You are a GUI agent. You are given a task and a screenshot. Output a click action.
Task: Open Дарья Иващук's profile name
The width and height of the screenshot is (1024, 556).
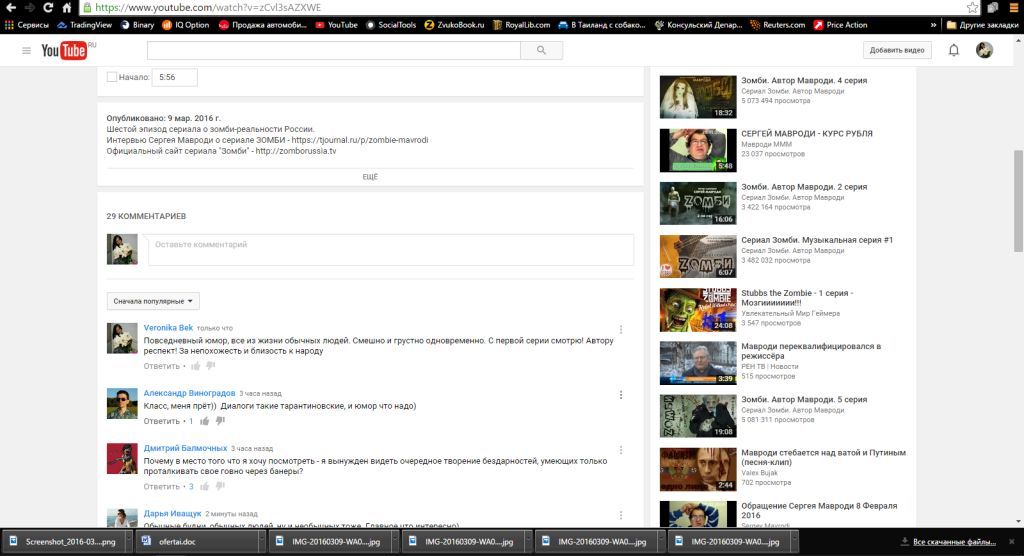point(172,514)
